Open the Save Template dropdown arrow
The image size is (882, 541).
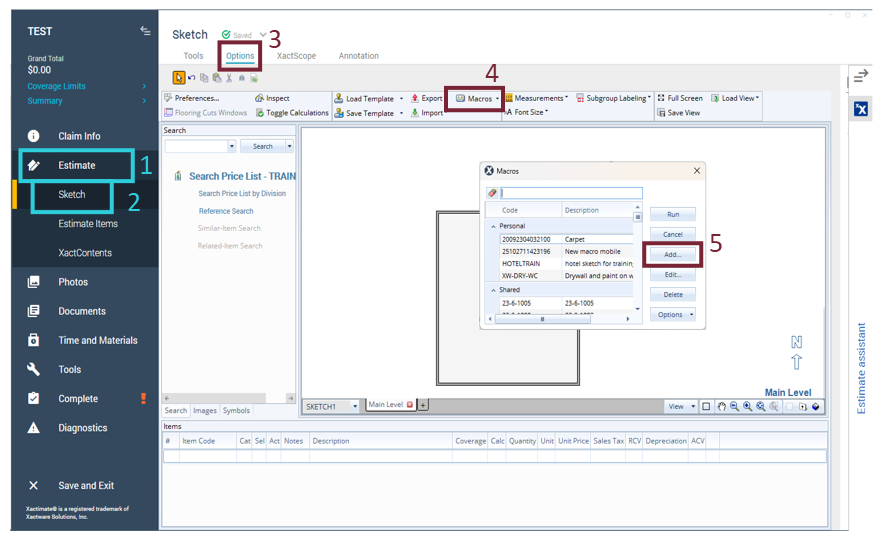pos(401,113)
